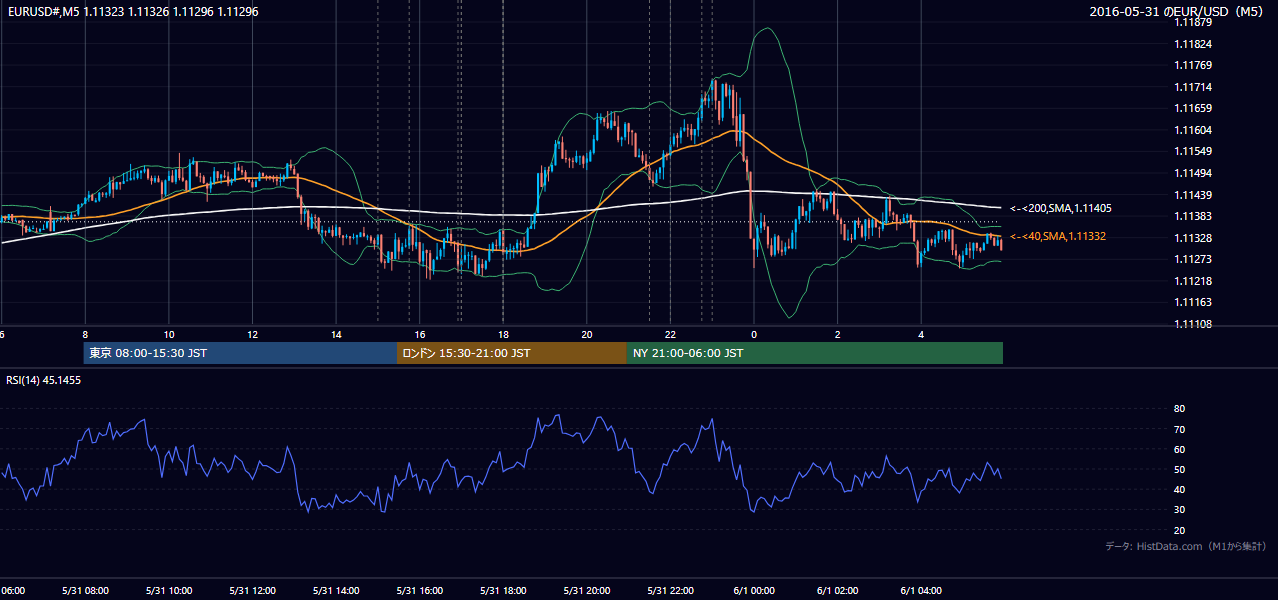Click price axis value 1.11273

point(1193,259)
